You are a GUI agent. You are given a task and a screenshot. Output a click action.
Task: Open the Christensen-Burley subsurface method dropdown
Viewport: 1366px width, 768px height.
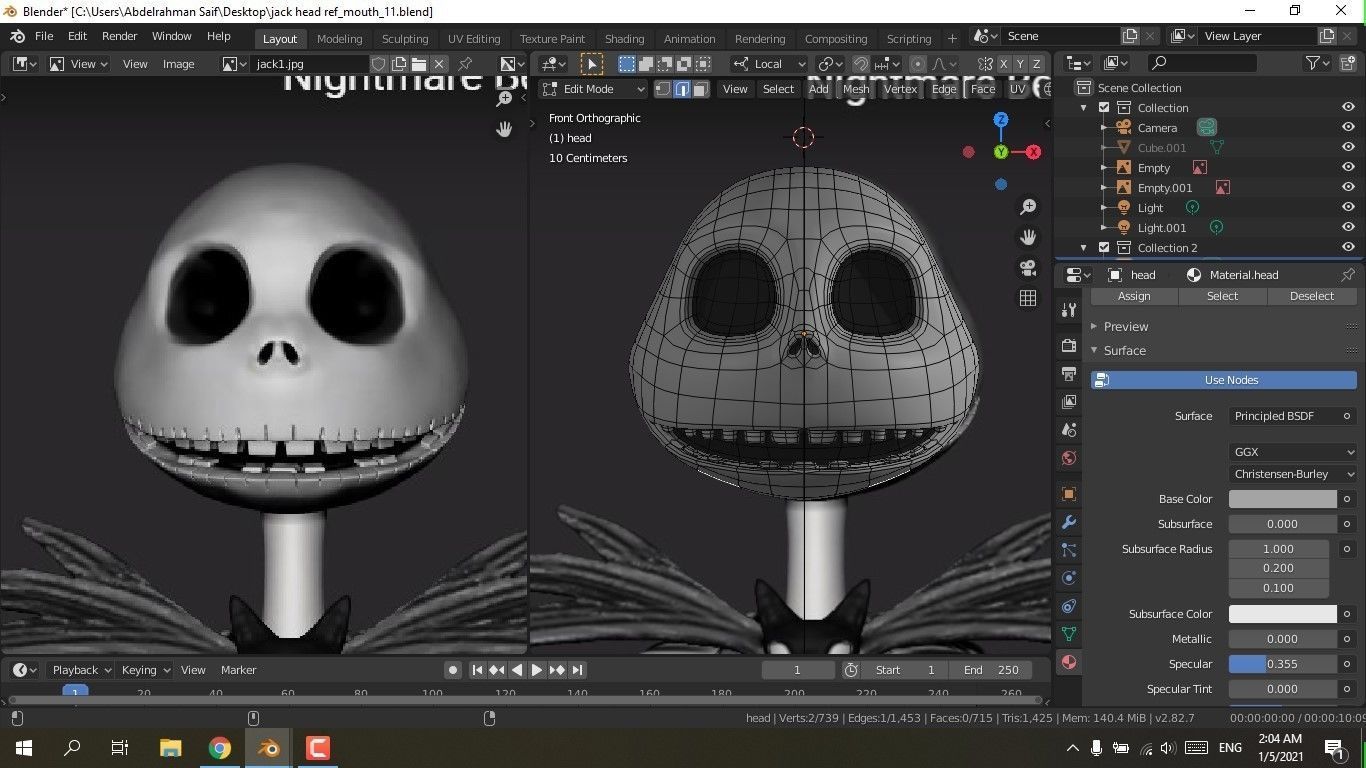[1293, 474]
